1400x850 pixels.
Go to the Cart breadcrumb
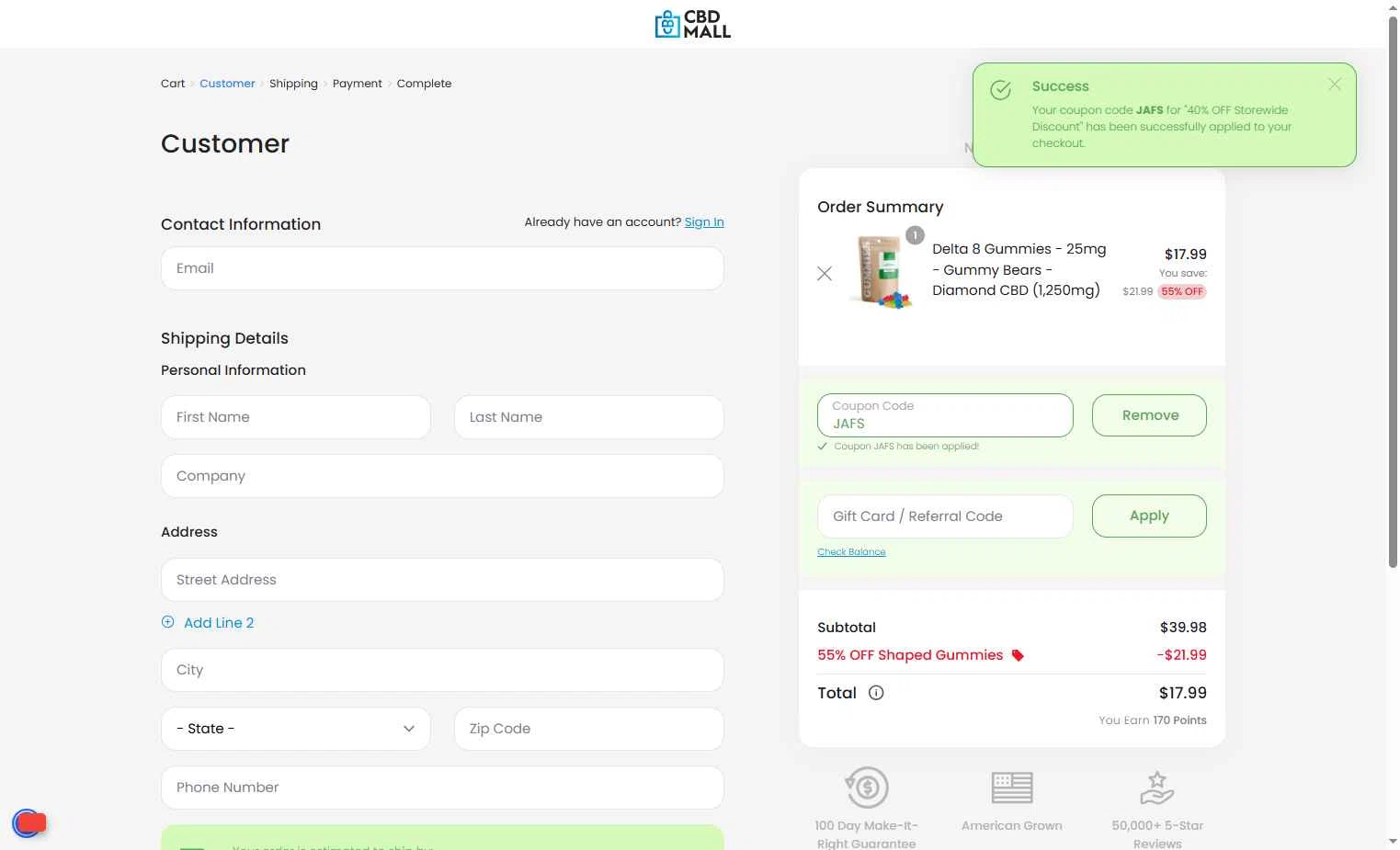point(173,84)
